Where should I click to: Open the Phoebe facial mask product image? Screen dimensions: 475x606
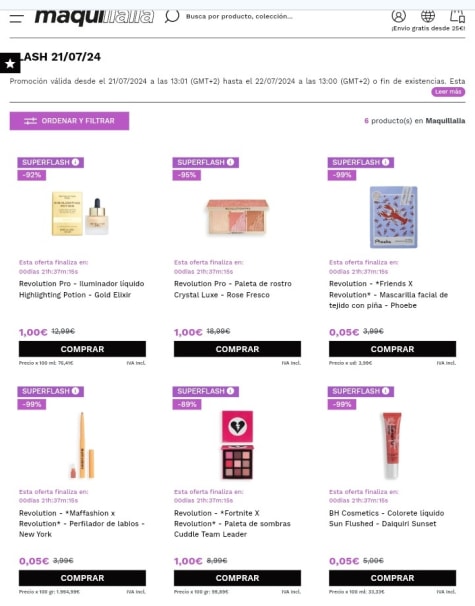393,217
